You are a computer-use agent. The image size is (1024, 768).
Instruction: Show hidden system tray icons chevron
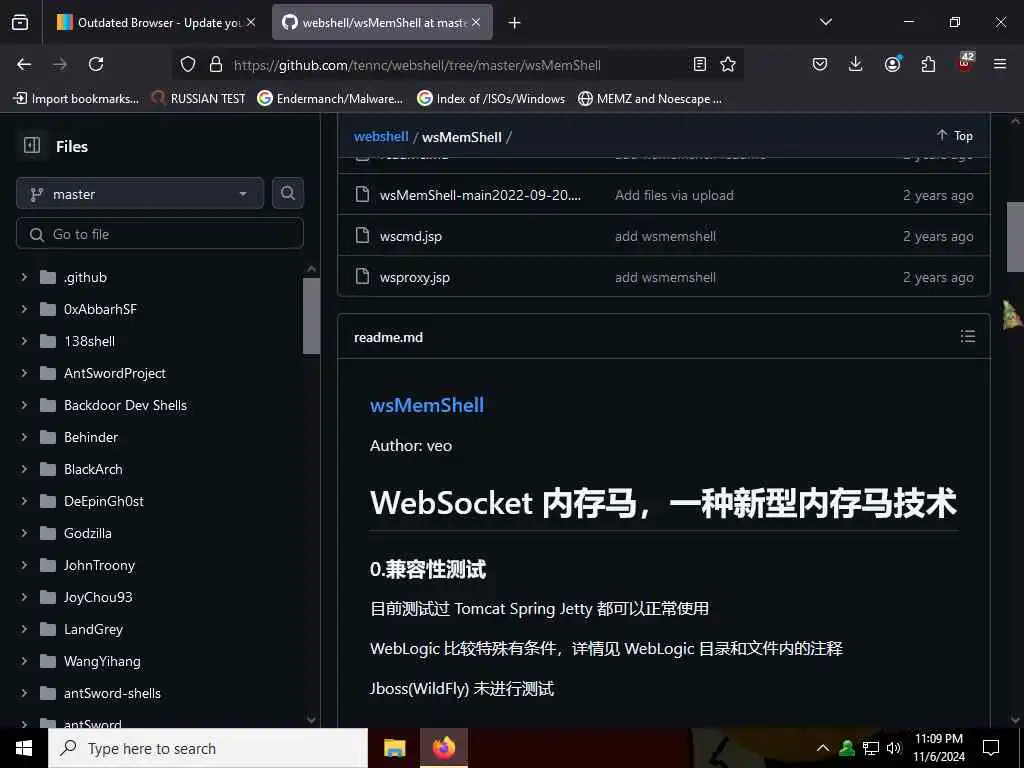823,748
